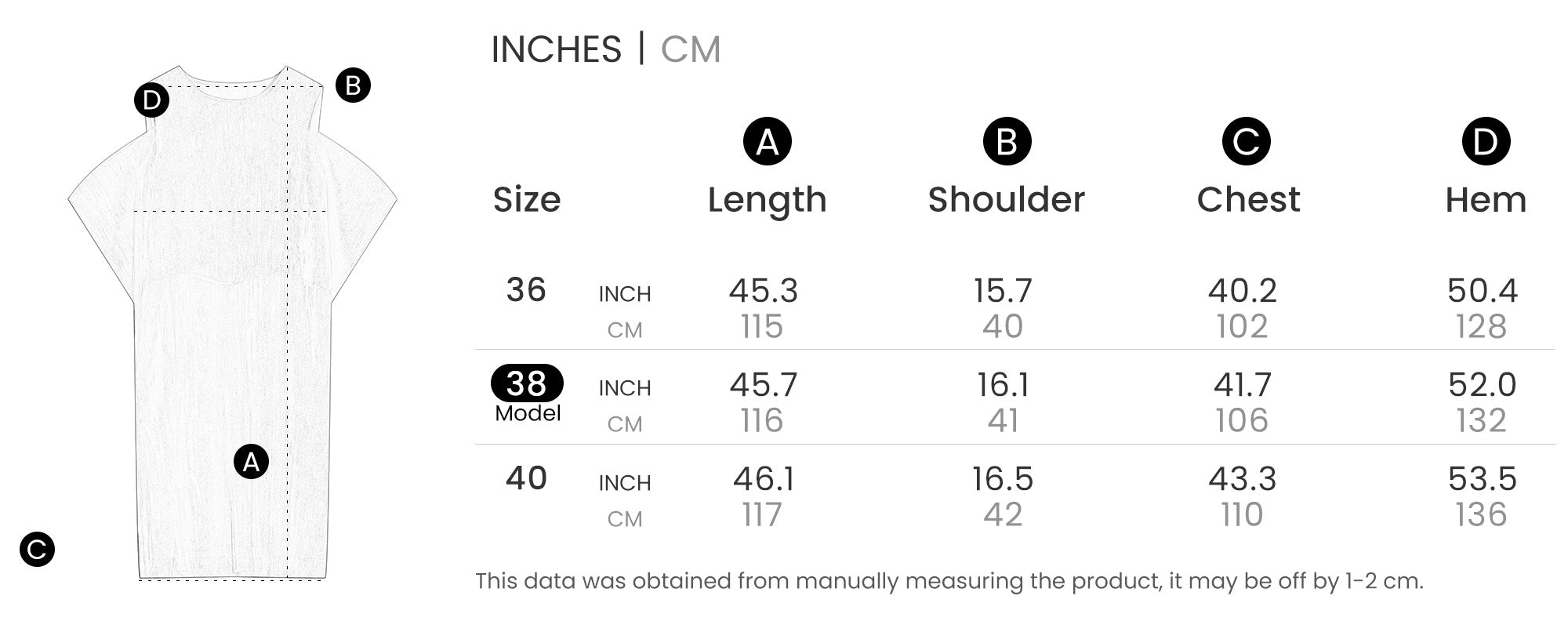Viewport: 1568px width, 632px height.
Task: Click the 52.0 hem value for size 38
Action: click(1482, 385)
